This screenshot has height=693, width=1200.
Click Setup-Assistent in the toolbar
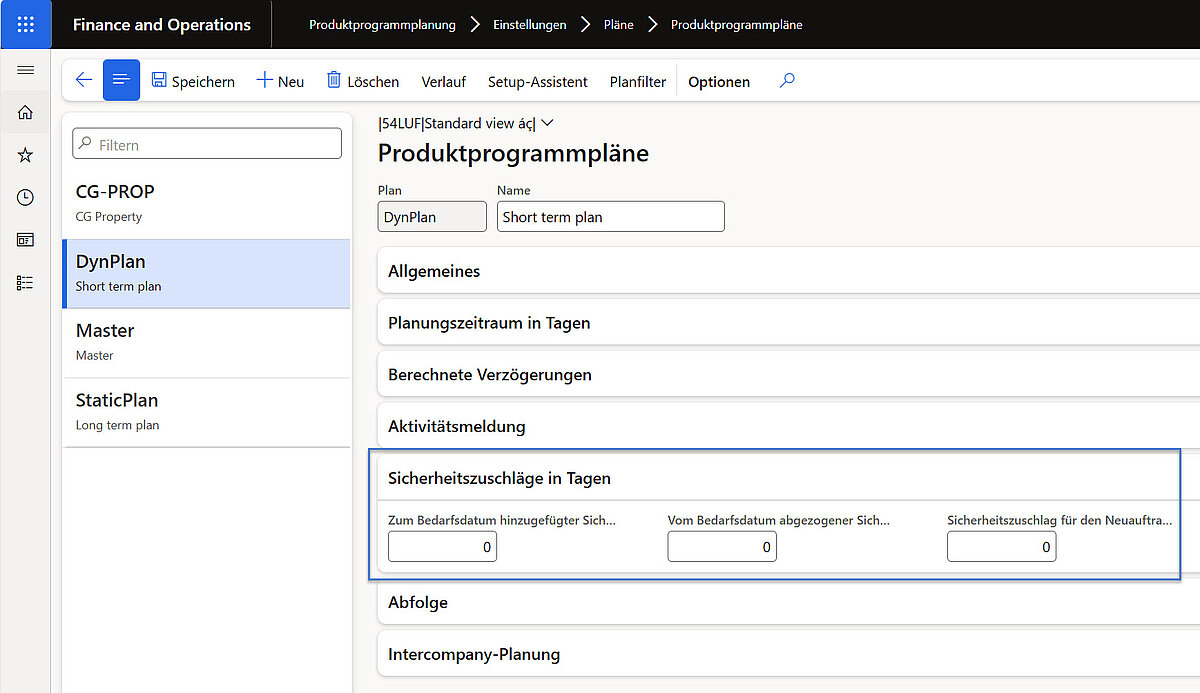(540, 81)
